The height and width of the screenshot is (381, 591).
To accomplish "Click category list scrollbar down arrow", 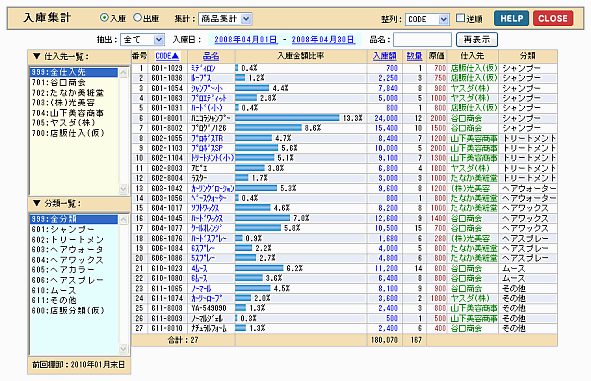I will point(124,349).
